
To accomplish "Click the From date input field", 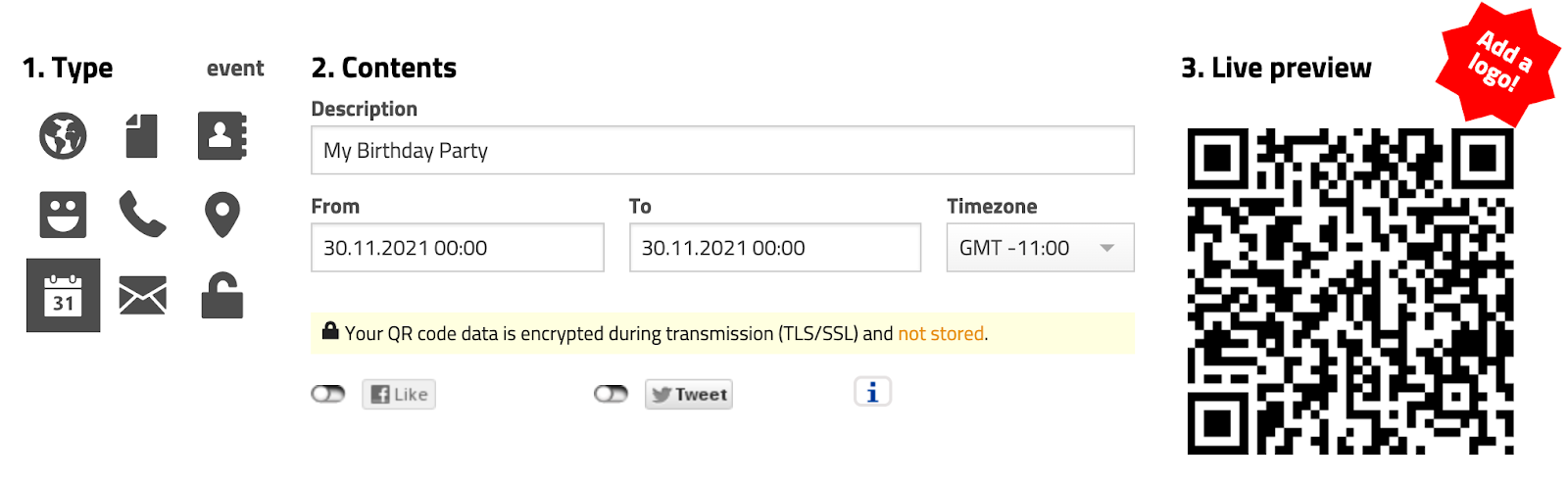I will coord(458,248).
